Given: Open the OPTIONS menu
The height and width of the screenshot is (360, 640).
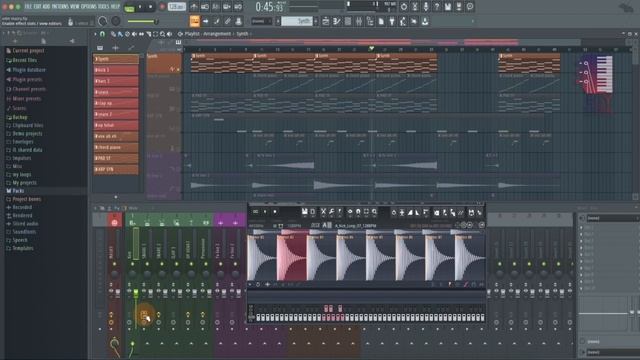Looking at the screenshot, I should coord(89,7).
